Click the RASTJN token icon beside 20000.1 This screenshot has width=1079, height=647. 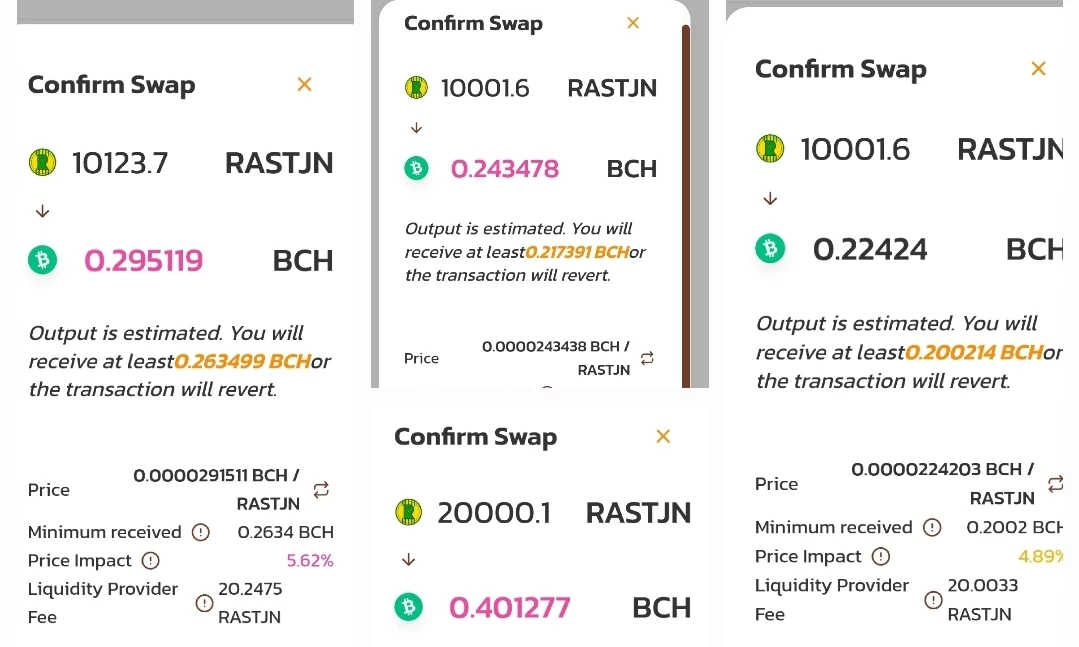tap(408, 512)
